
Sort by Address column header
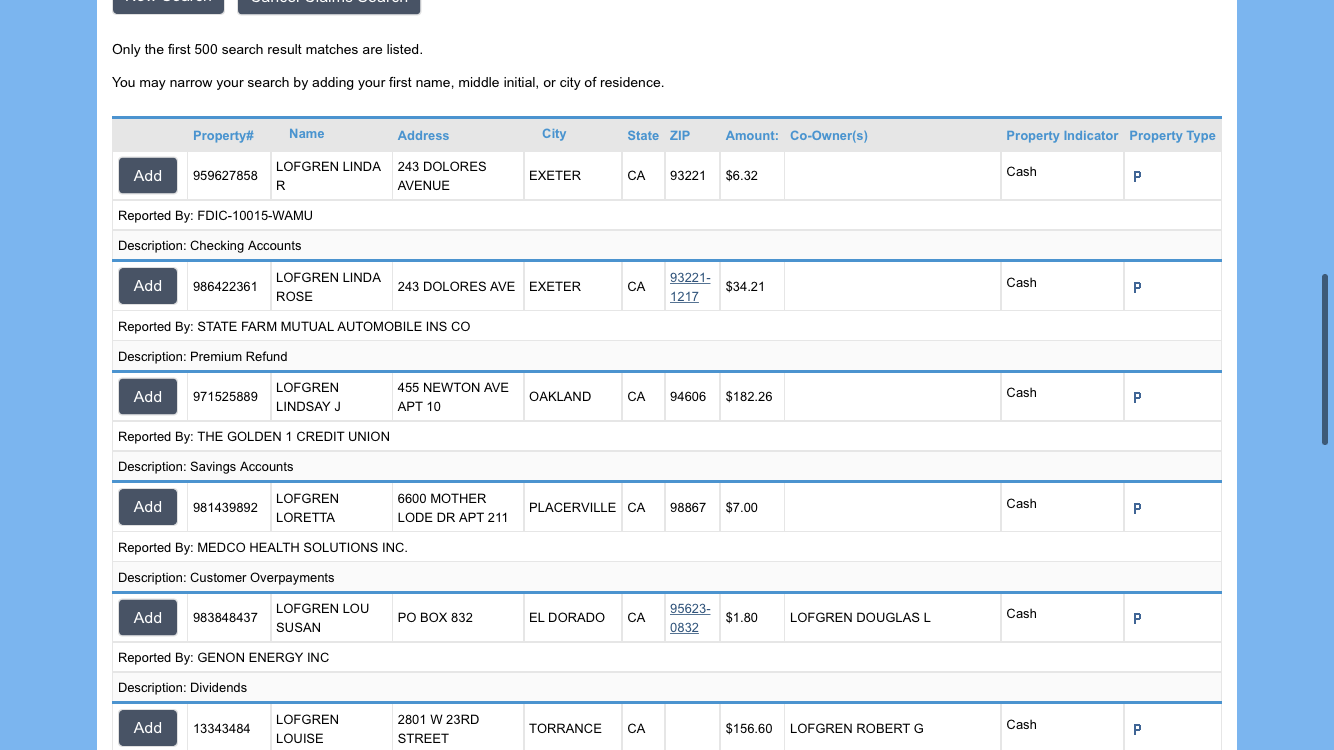pyautogui.click(x=423, y=135)
